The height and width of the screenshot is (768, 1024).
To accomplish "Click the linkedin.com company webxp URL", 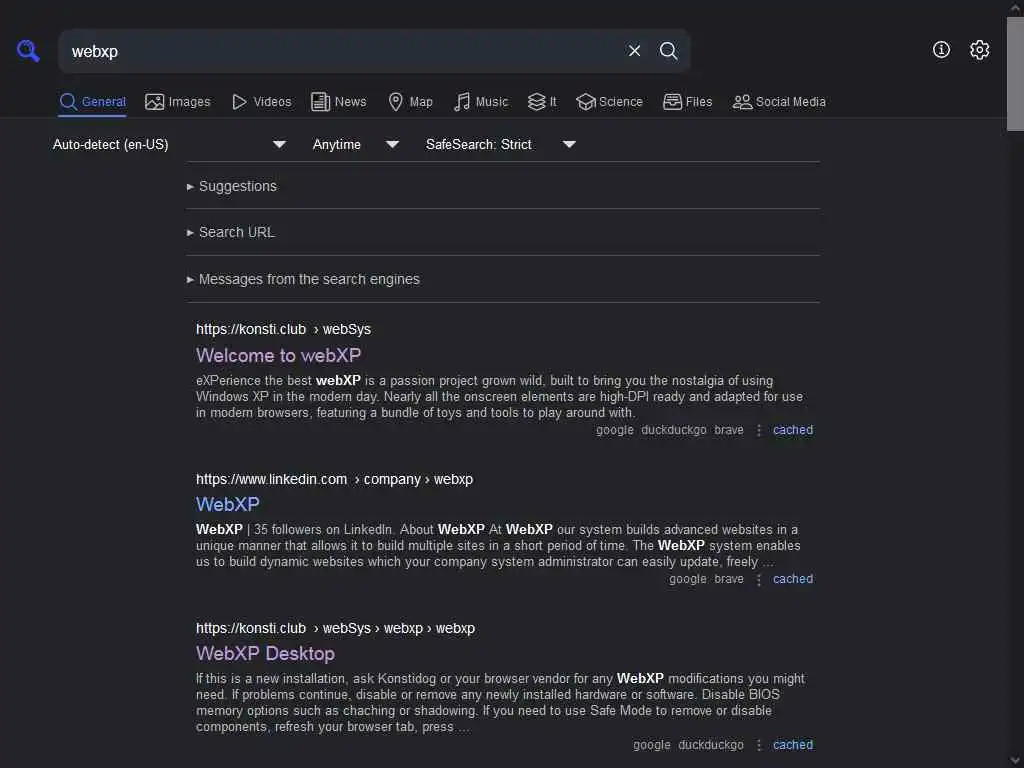I will [x=334, y=479].
